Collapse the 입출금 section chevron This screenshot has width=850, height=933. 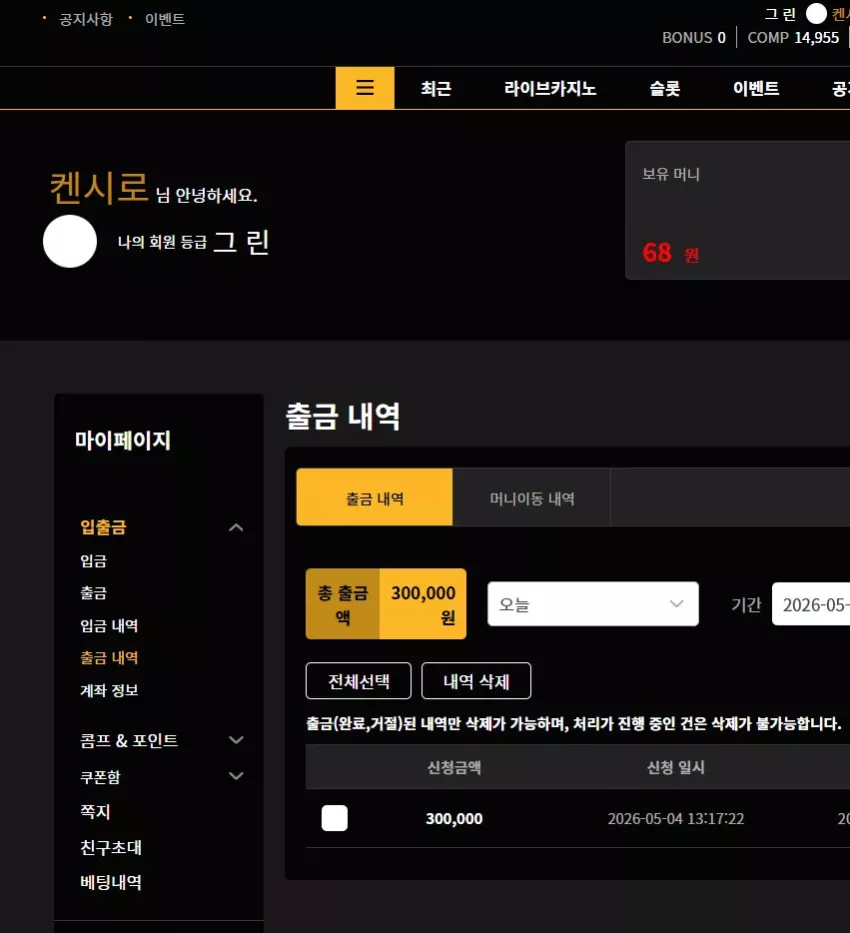click(x=236, y=528)
